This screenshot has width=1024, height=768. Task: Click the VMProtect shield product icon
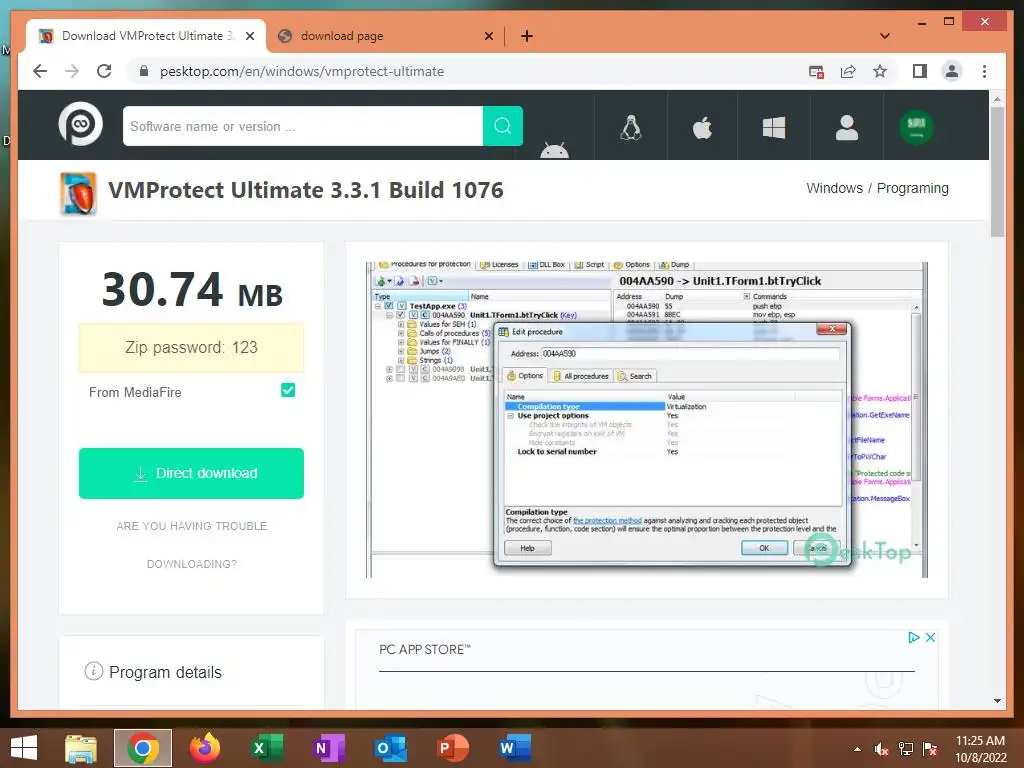point(78,193)
